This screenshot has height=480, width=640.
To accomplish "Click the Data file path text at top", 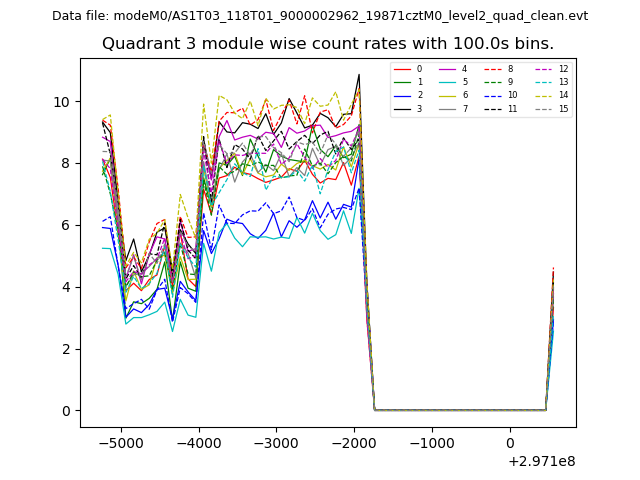I will (320, 16).
